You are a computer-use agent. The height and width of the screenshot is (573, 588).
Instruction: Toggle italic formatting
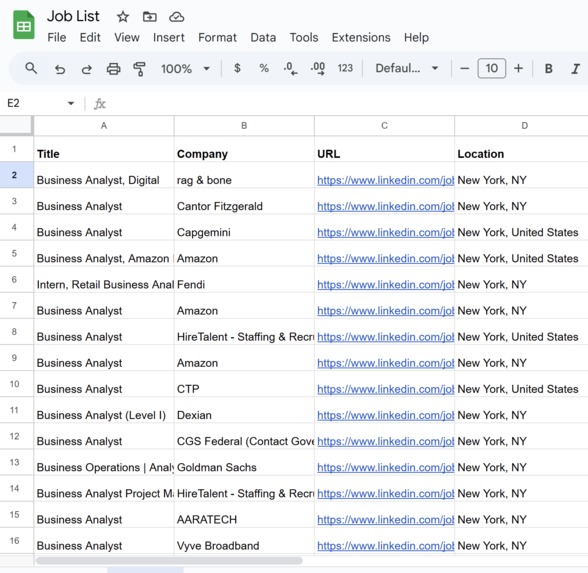click(x=575, y=68)
